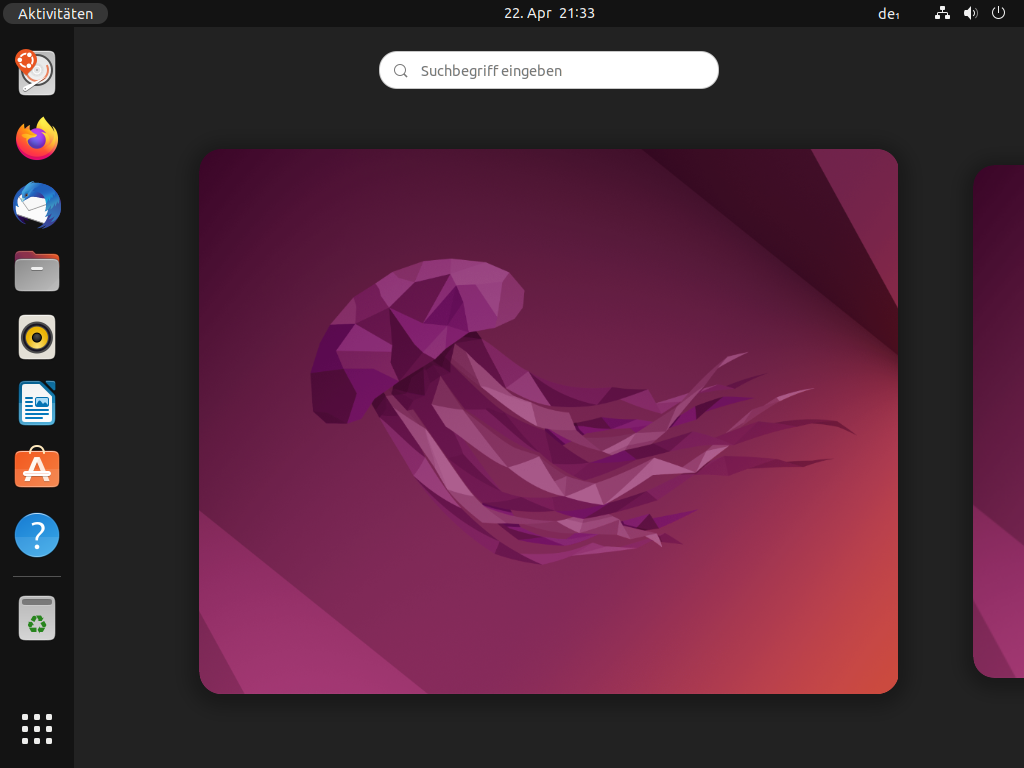Select the main workspace thumbnail with jellyfish
1024x768 pixels.
(x=549, y=421)
